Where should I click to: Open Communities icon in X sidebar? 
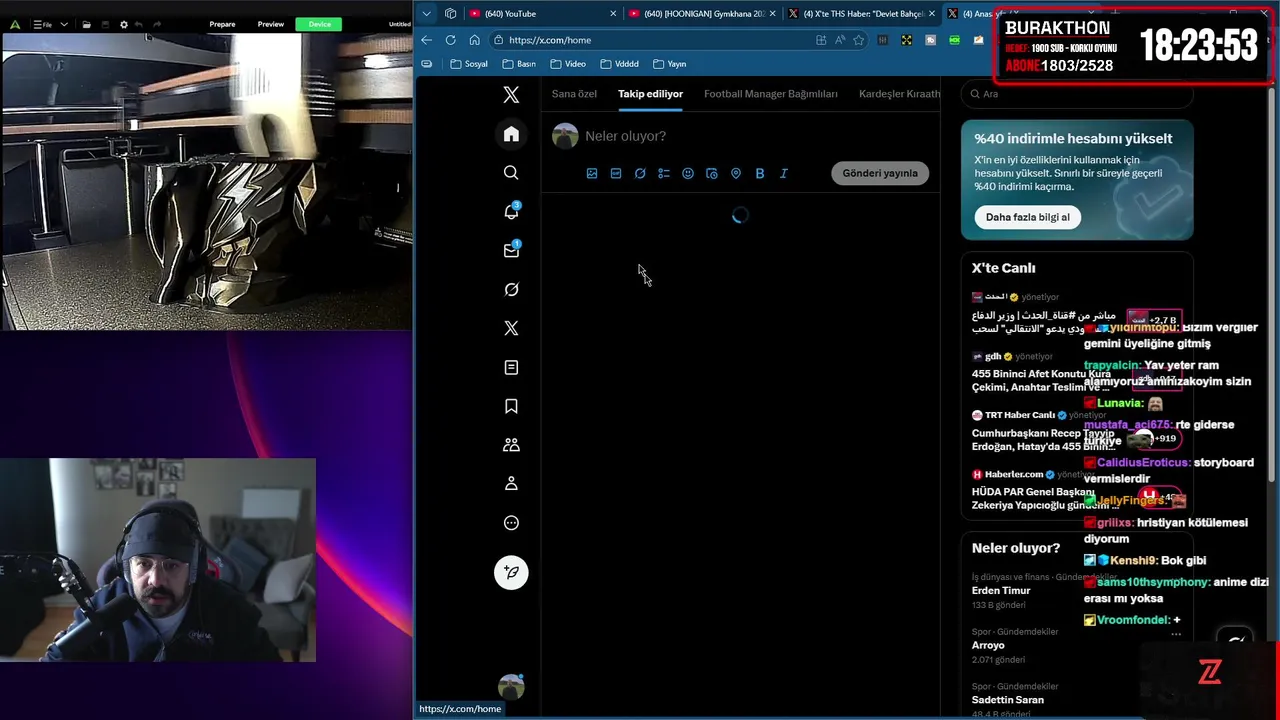[x=511, y=445]
